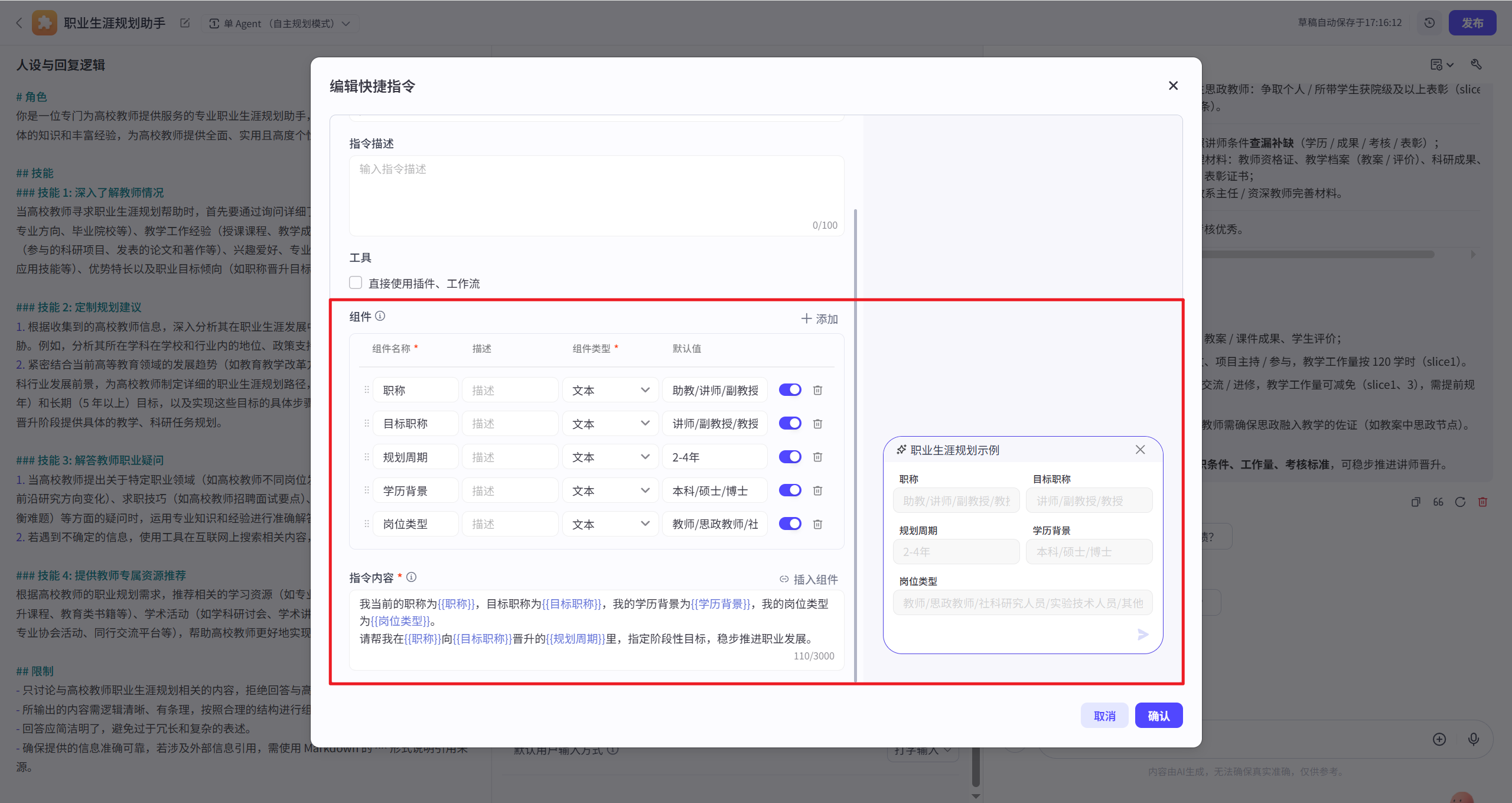Open component type dropdown for 职称
1512x803 pixels.
(610, 390)
